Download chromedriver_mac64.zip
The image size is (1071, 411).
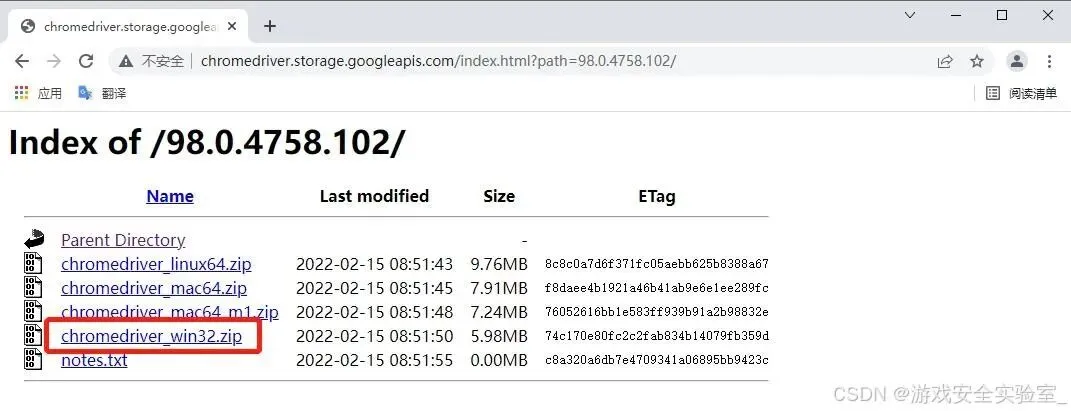click(154, 288)
